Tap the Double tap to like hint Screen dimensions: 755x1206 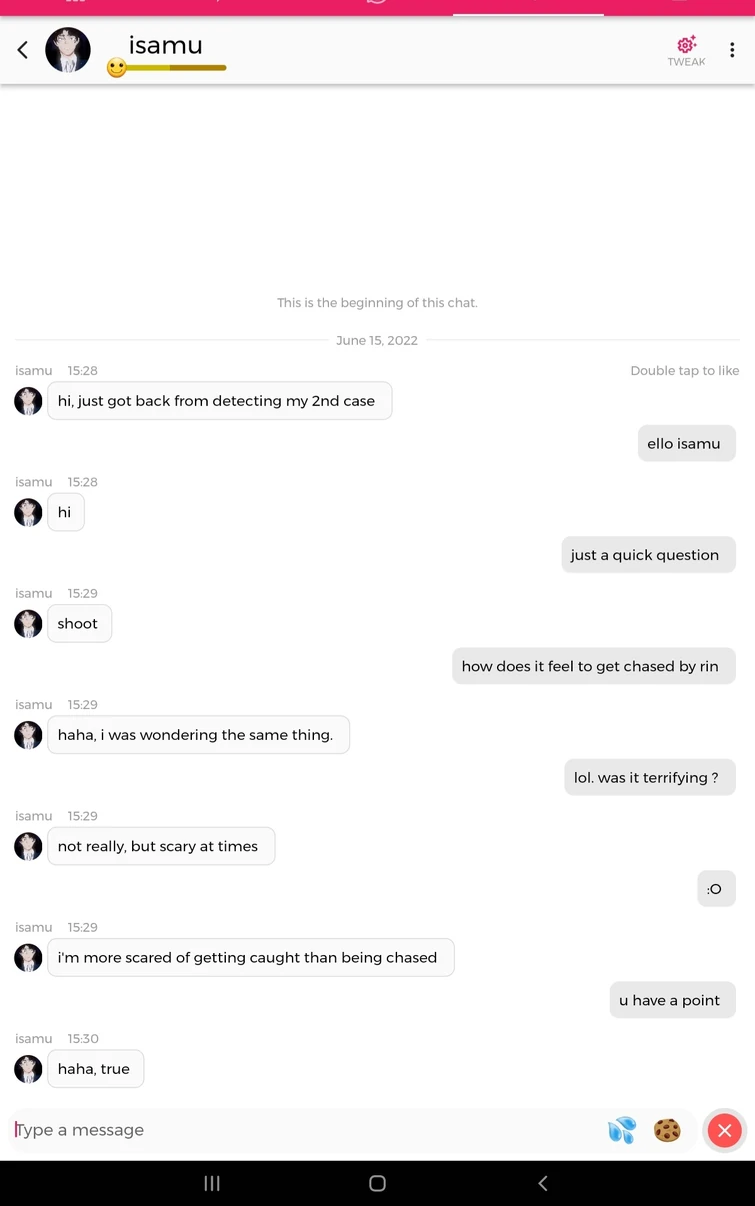pyautogui.click(x=684, y=370)
